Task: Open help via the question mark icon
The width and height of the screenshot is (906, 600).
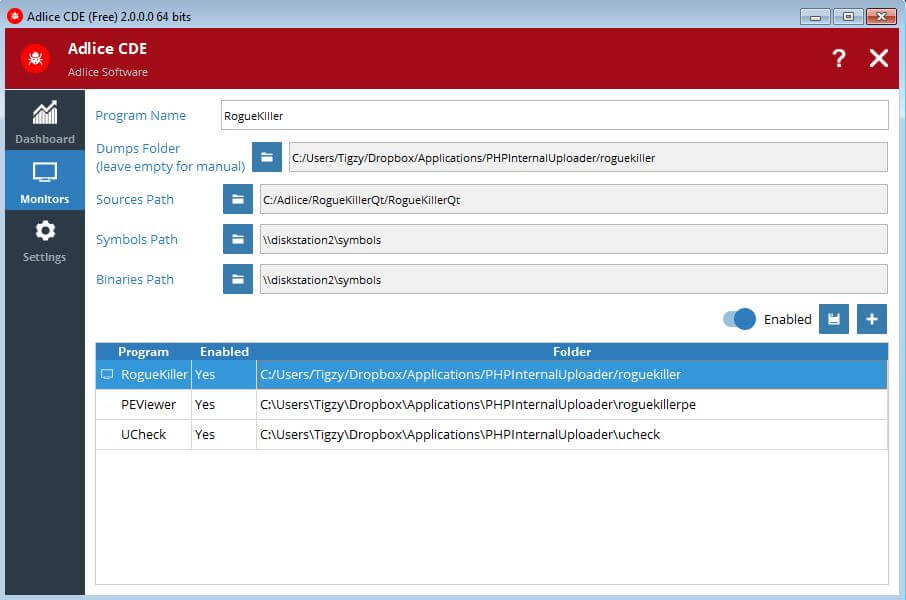Action: (838, 58)
